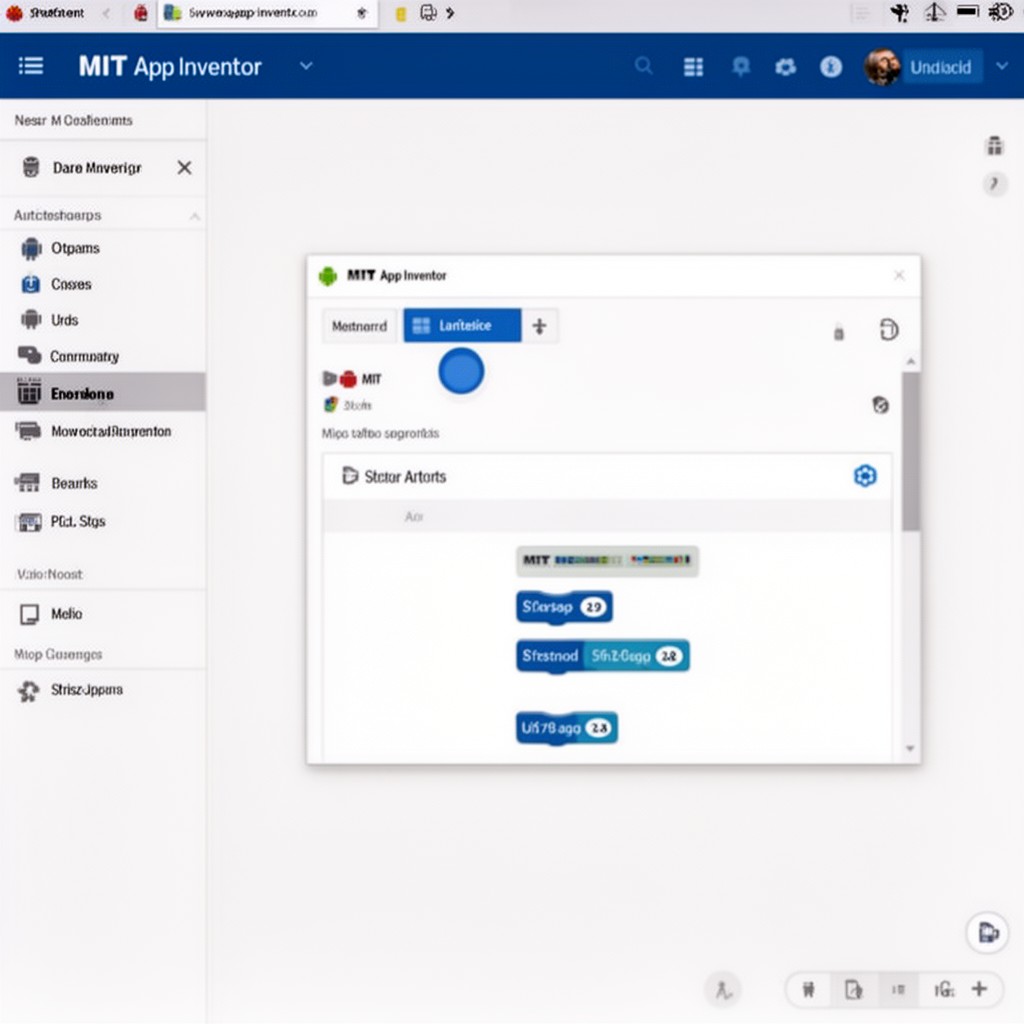This screenshot has width=1024, height=1024.
Task: Open the settings gear in the header
Action: [785, 67]
